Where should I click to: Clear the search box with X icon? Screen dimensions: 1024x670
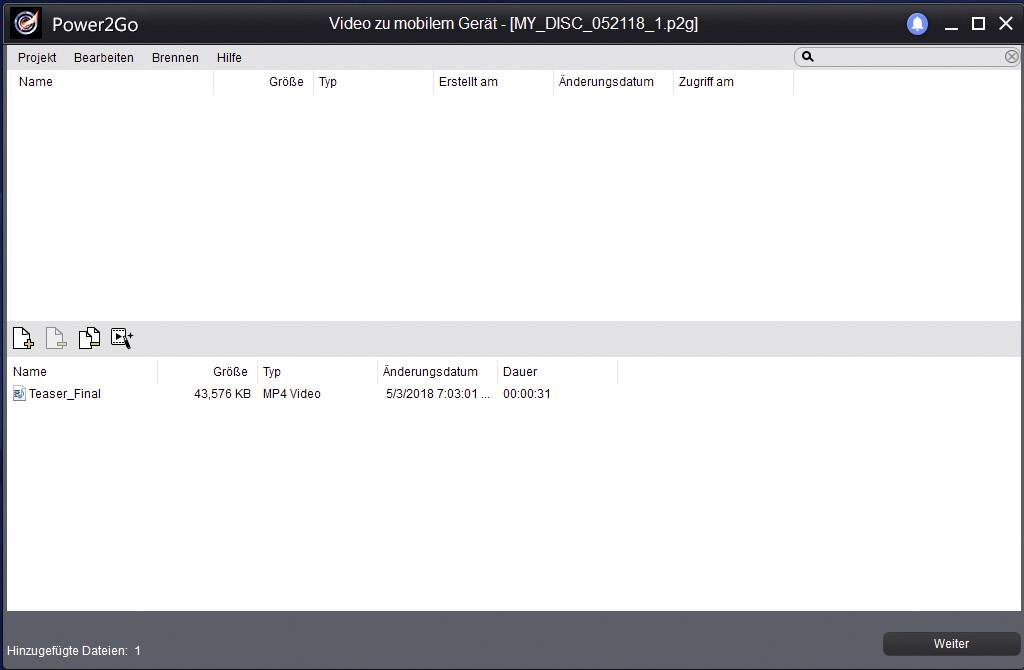1011,57
